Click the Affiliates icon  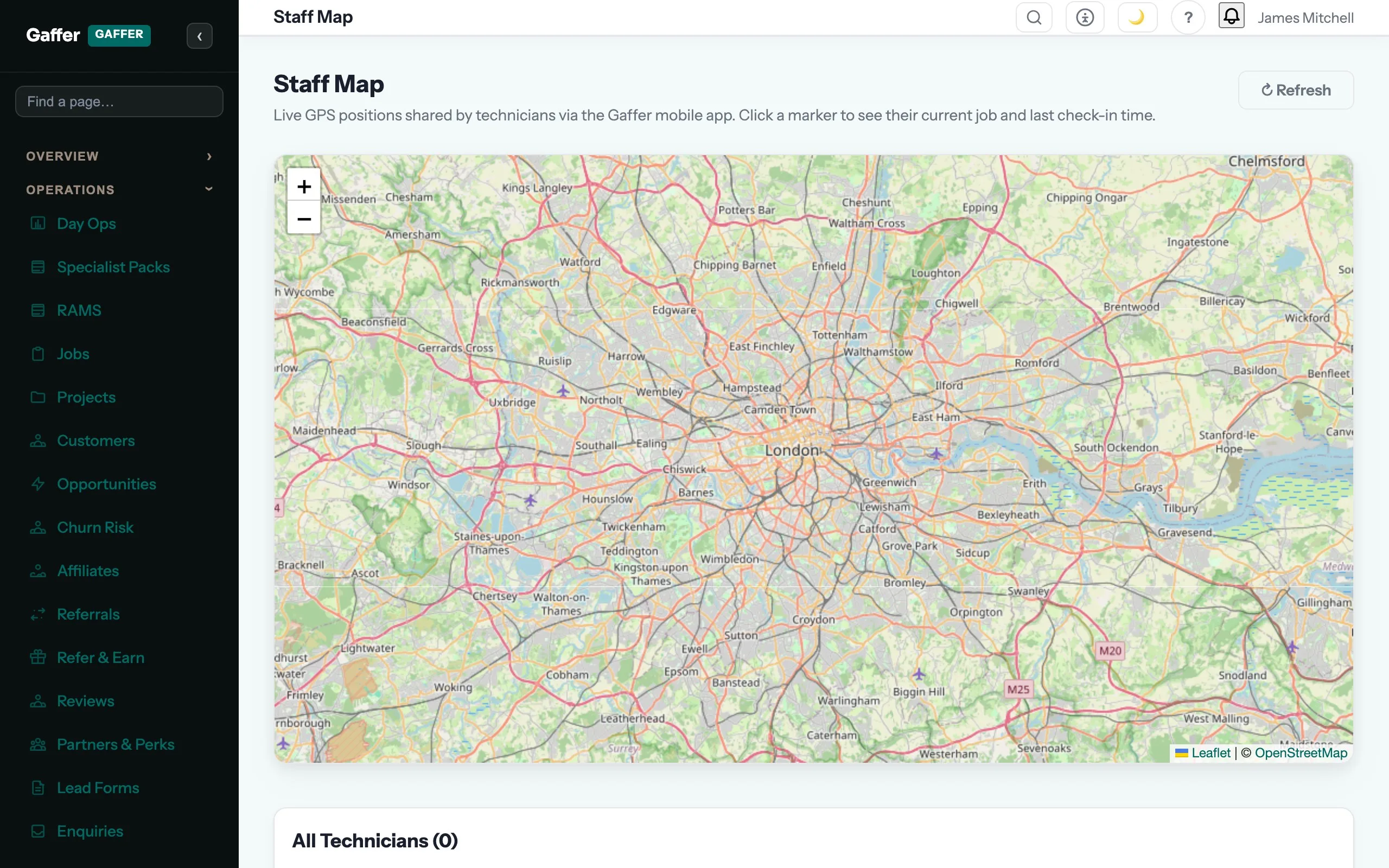pyautogui.click(x=38, y=571)
